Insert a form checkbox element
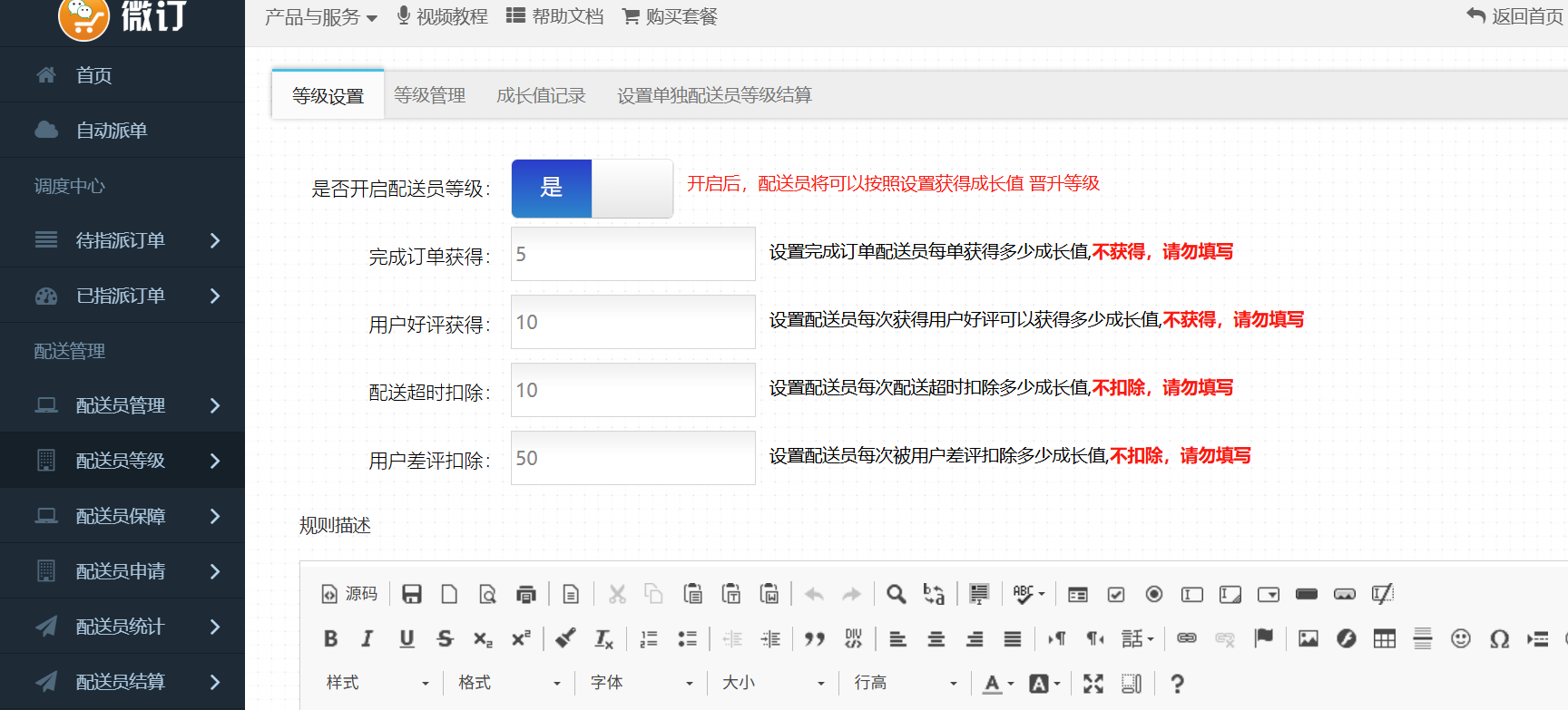1568x710 pixels. (1116, 594)
